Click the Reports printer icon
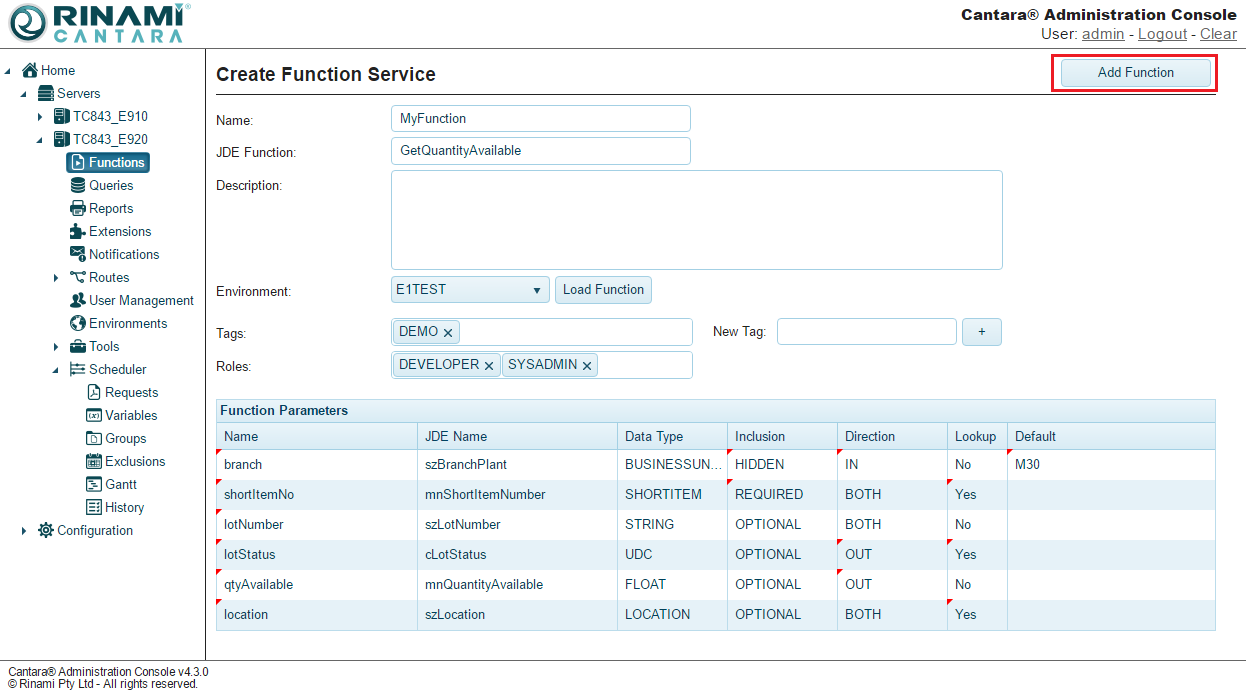Screen dimensions: 1246x697 [78, 208]
